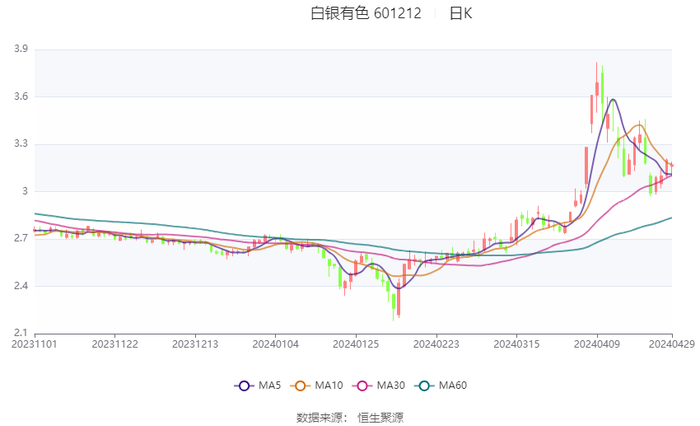The image size is (700, 426).
Task: Click the 20240429 date axis label
Action: point(672,344)
